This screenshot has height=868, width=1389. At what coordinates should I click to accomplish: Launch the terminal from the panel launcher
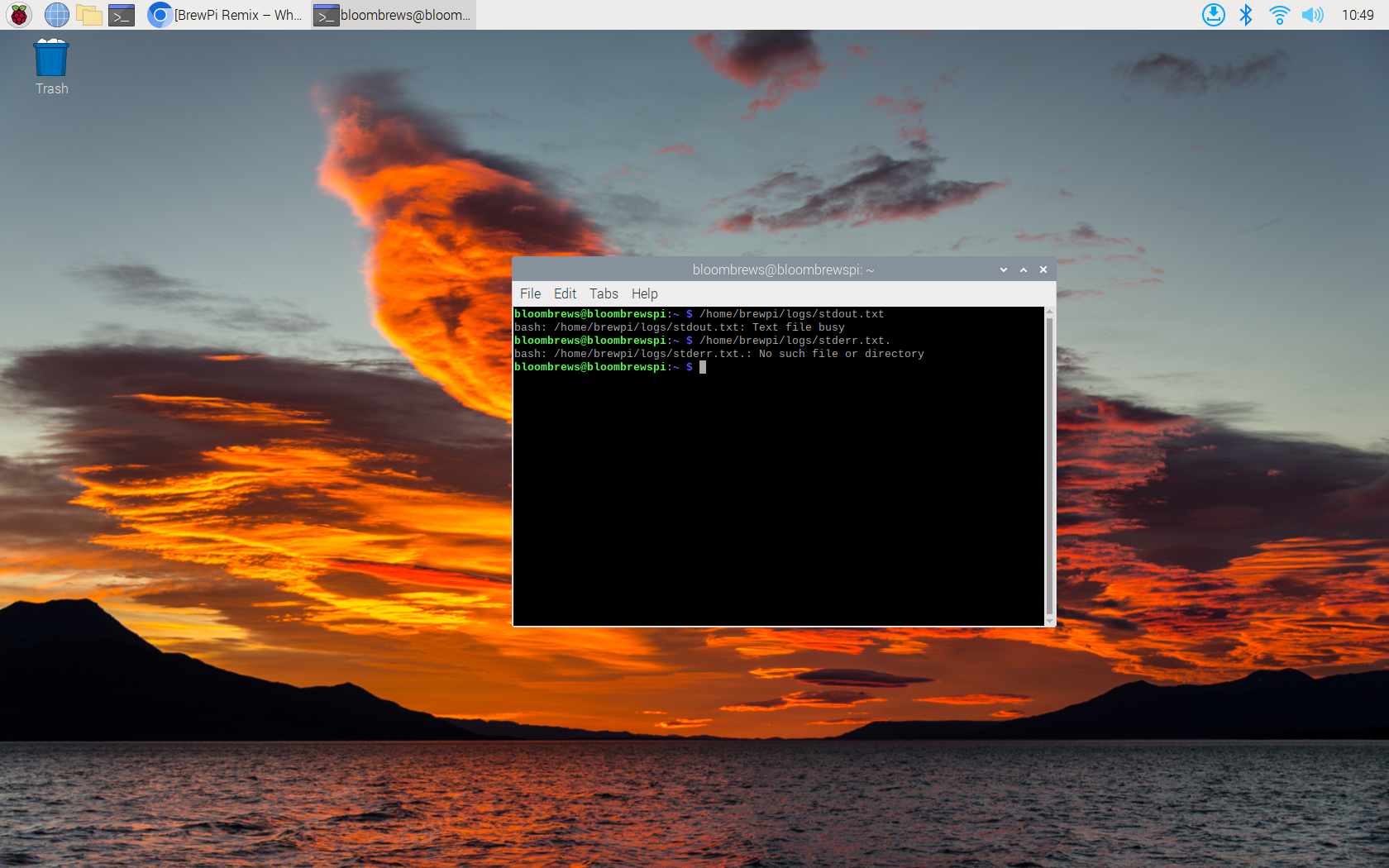pos(122,15)
